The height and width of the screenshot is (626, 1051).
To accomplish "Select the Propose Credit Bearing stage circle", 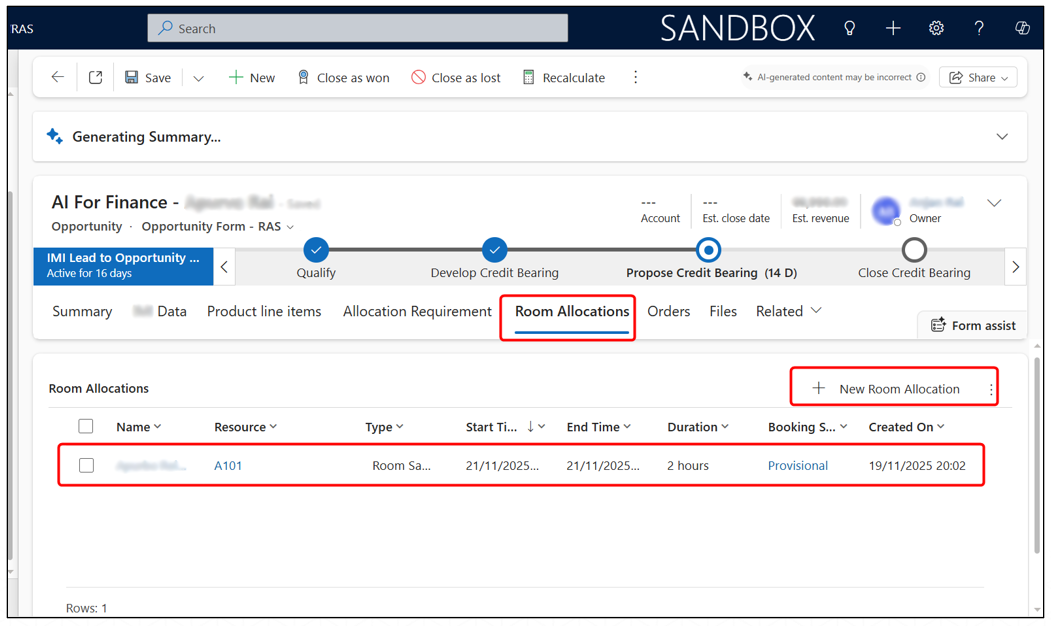I will point(708,249).
